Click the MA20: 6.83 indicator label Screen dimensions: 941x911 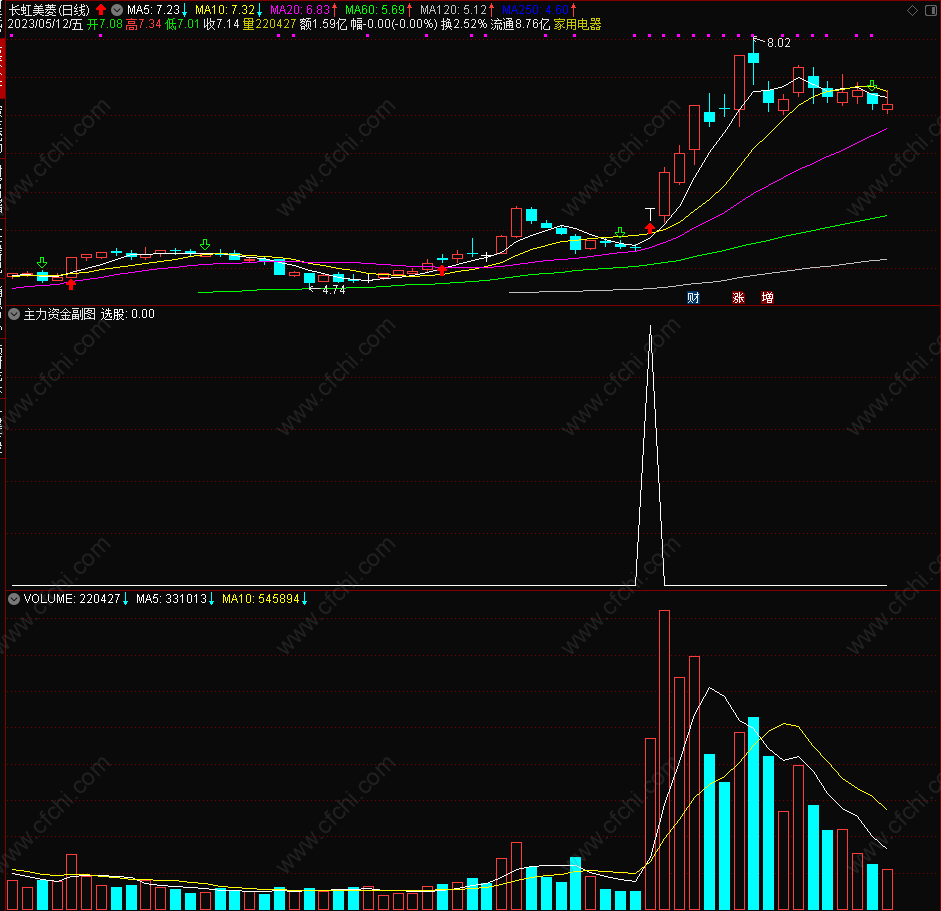click(x=300, y=10)
